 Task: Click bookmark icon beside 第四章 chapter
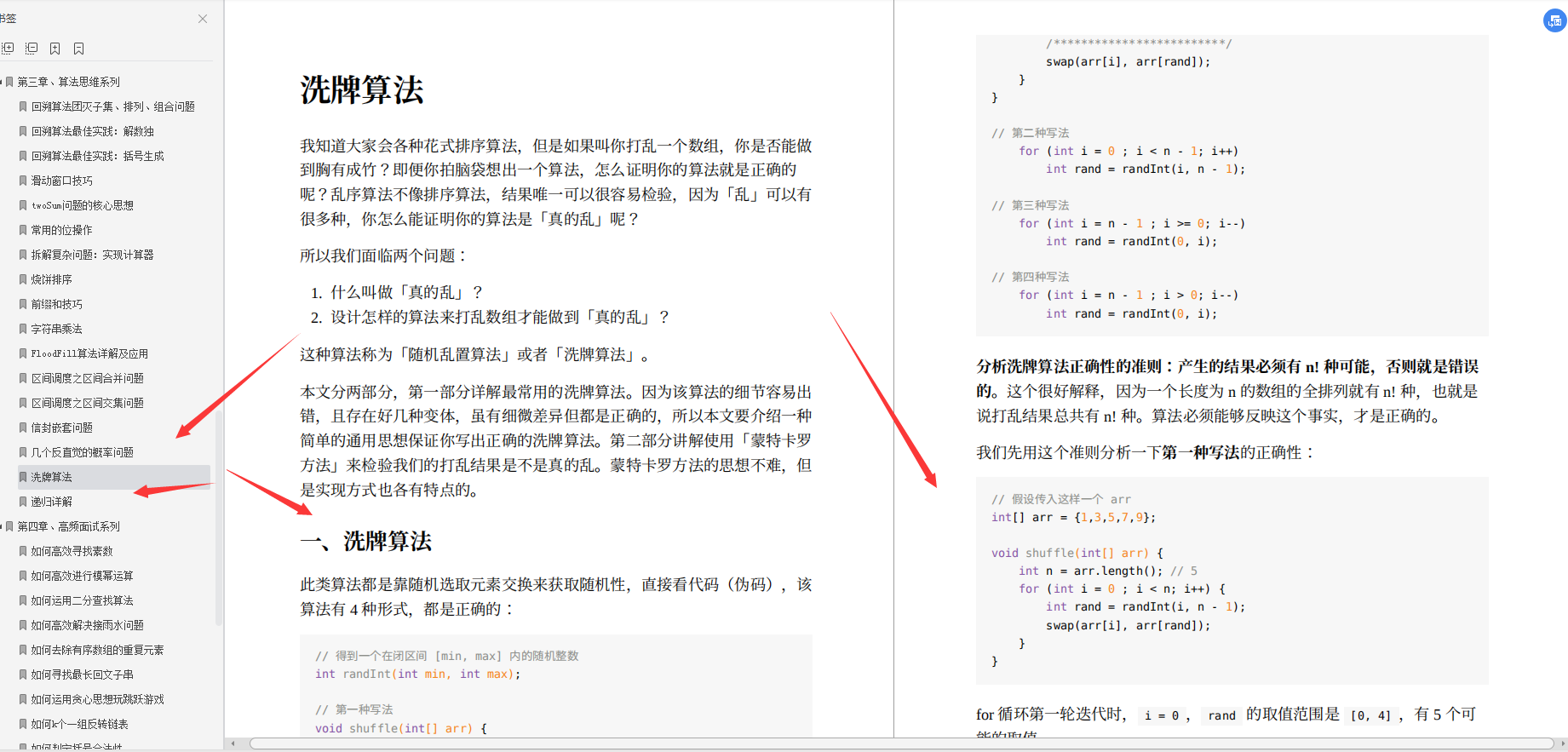9,526
